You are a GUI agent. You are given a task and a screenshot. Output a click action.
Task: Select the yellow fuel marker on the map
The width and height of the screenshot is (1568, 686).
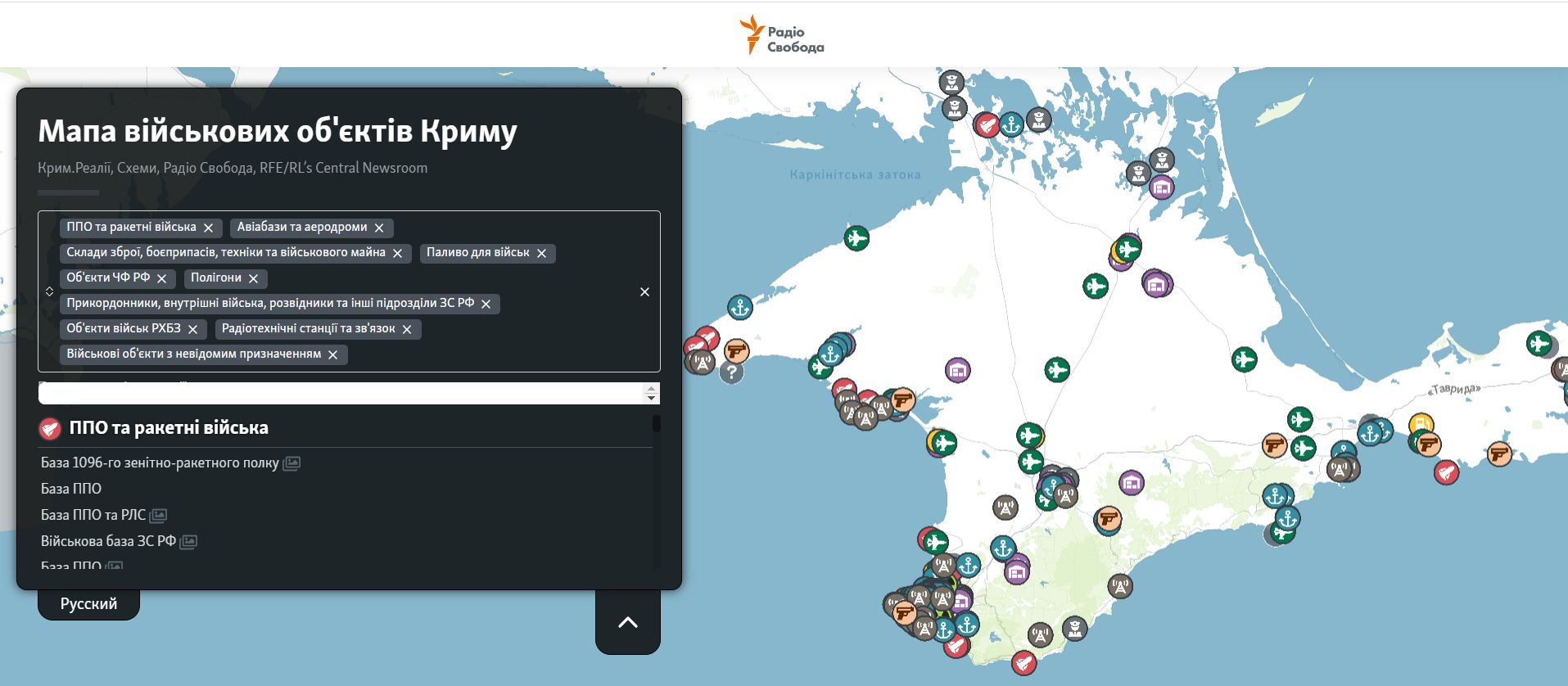tap(1420, 424)
